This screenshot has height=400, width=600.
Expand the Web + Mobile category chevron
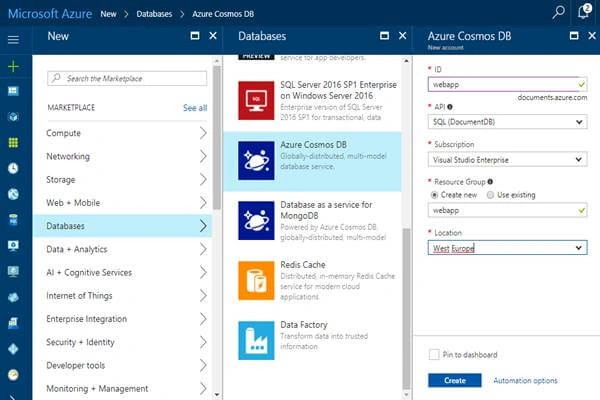203,203
